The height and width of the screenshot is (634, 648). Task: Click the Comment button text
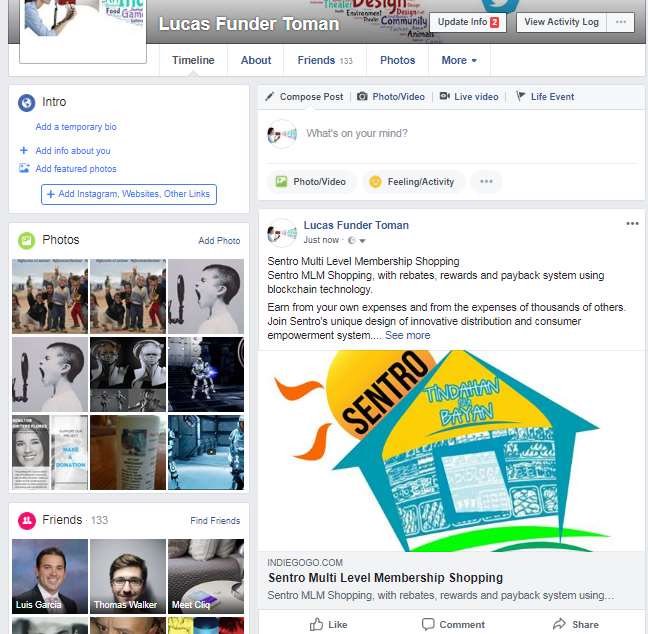point(462,624)
